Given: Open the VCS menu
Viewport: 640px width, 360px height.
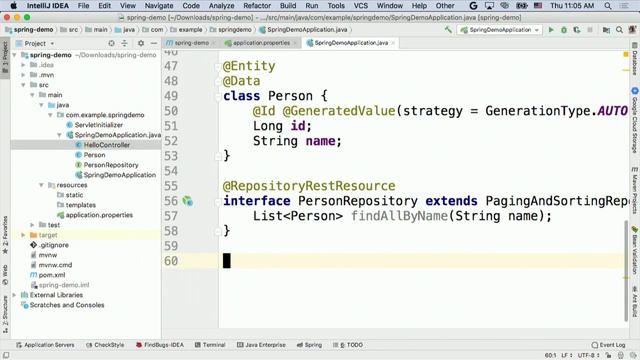Looking at the screenshot, I should (360, 6).
